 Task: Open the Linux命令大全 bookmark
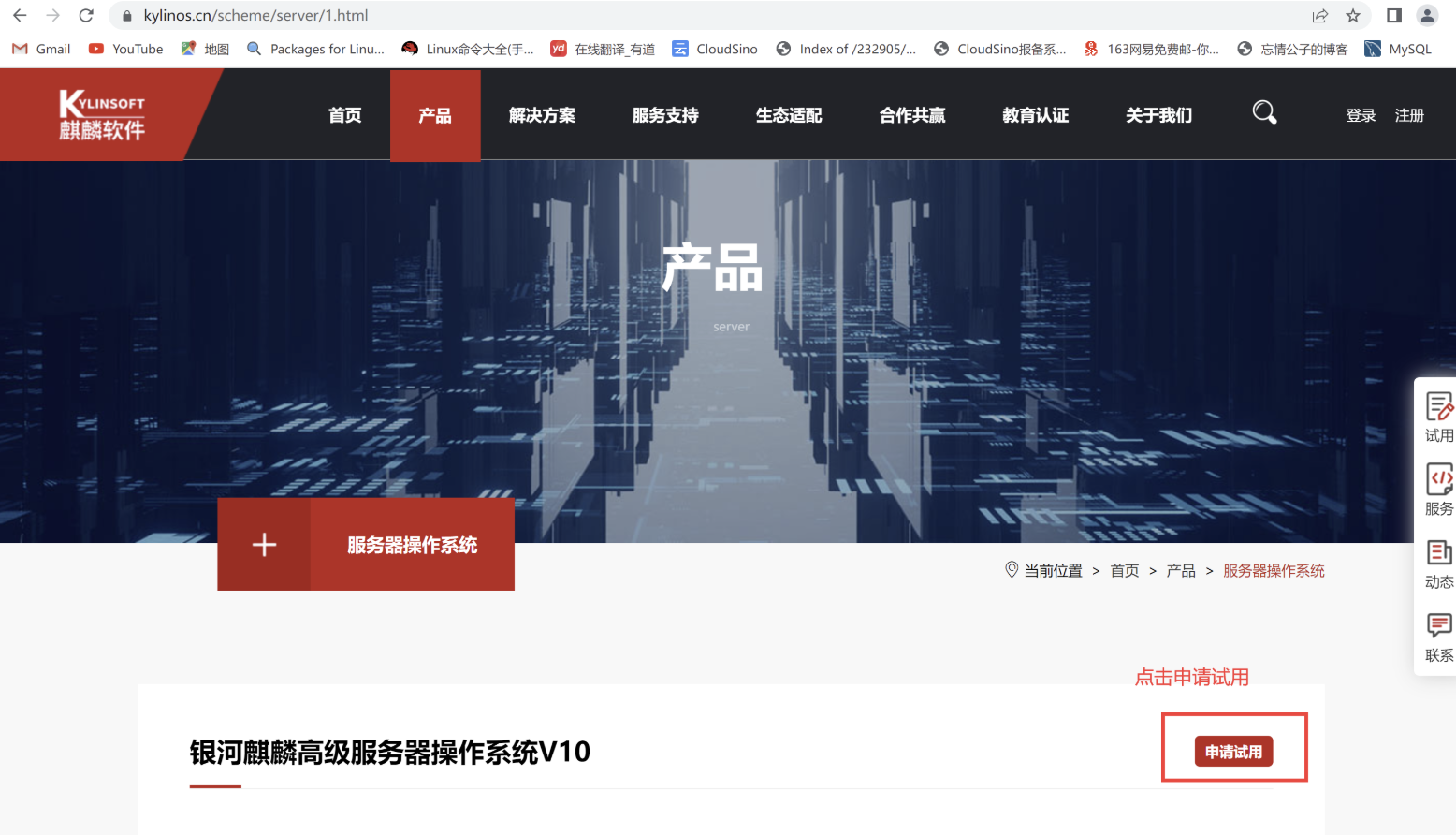(x=468, y=49)
